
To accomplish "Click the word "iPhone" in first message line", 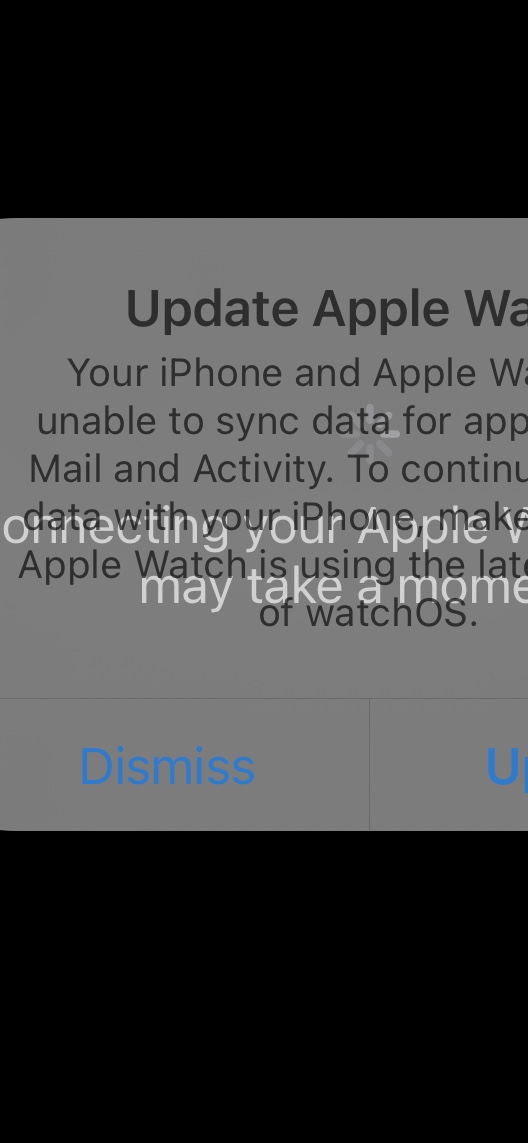I will pyautogui.click(x=221, y=372).
